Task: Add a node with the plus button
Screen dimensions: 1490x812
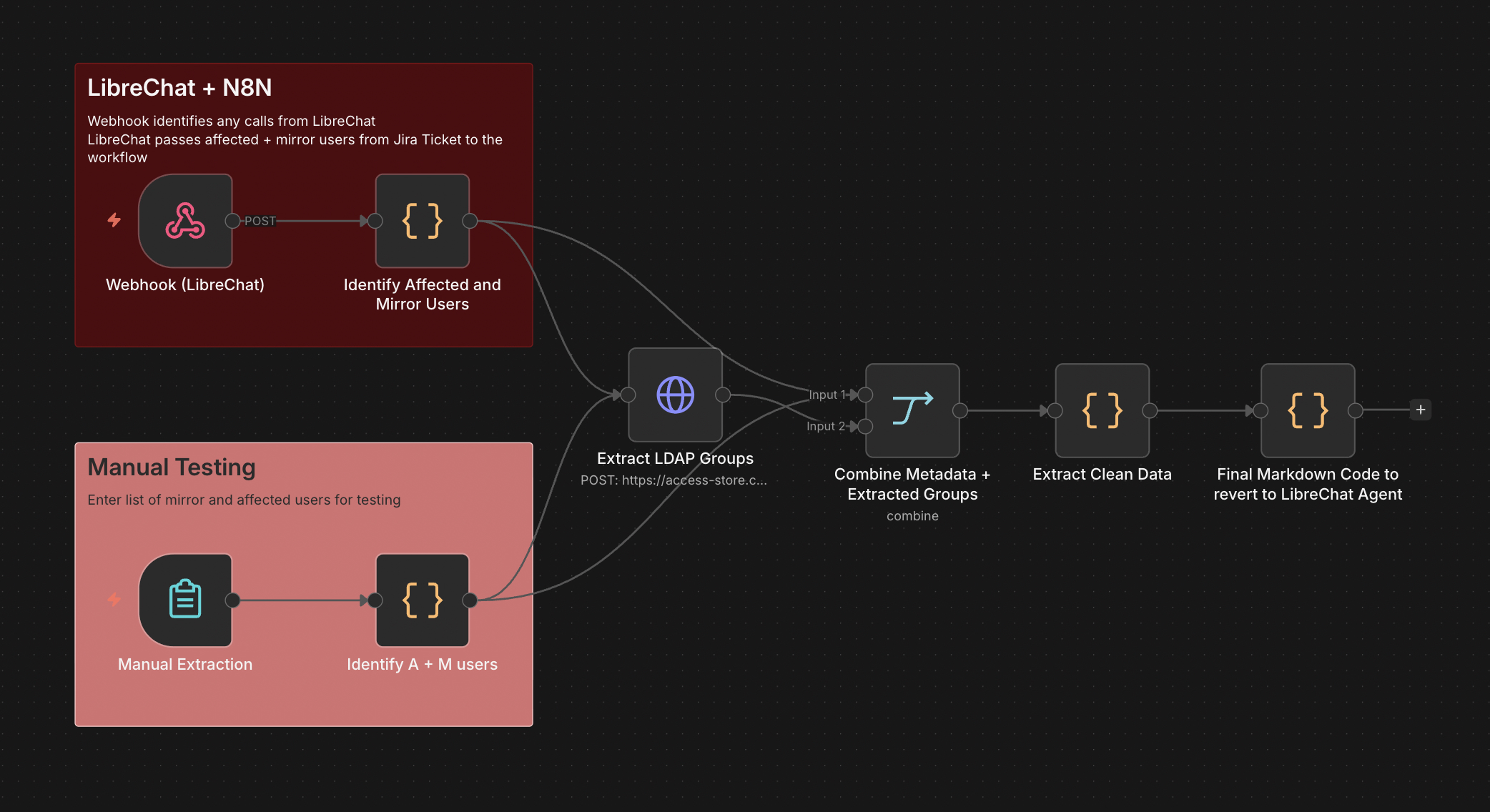Action: (1421, 410)
